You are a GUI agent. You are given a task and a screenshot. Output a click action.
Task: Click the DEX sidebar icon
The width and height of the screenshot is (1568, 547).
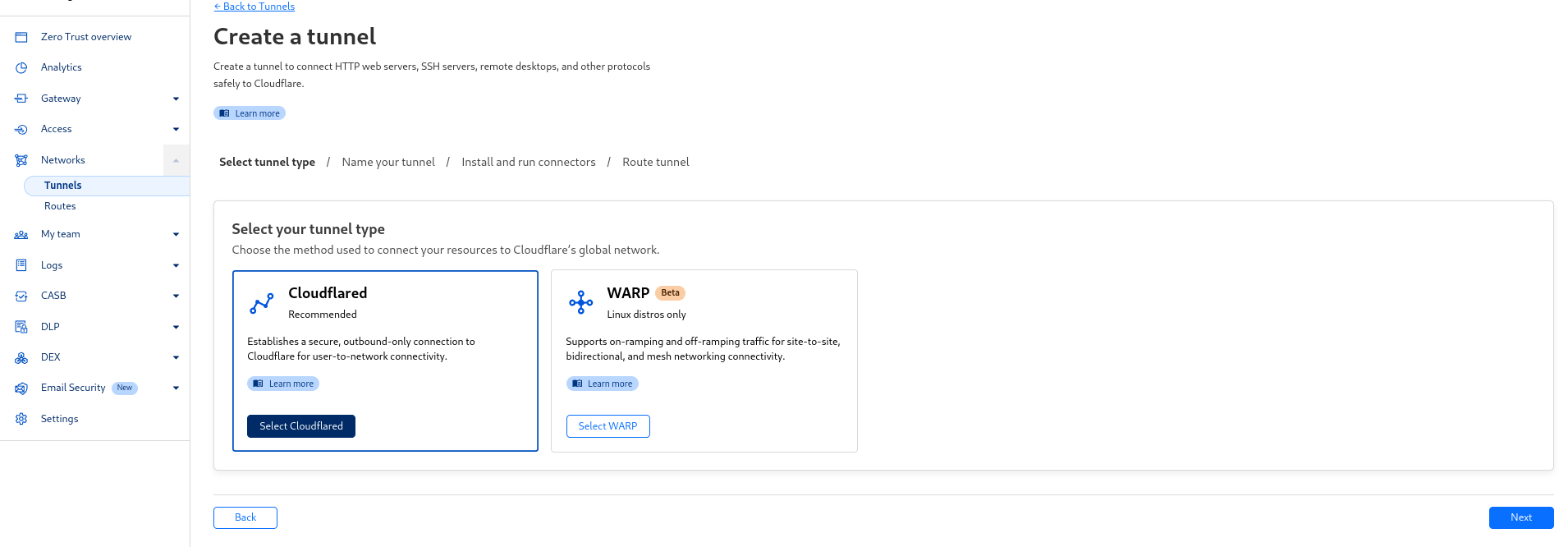click(21, 357)
